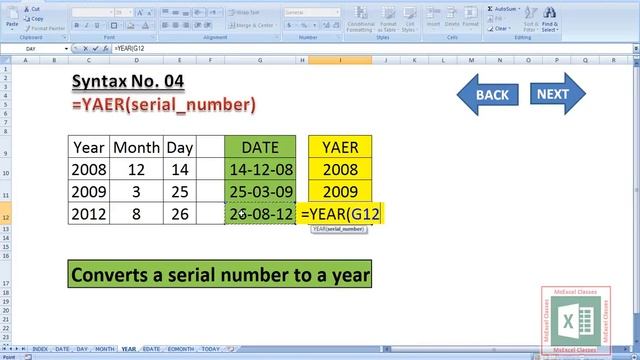The height and width of the screenshot is (360, 640).
Task: Click the Cancel X in formula bar
Action: click(85, 49)
